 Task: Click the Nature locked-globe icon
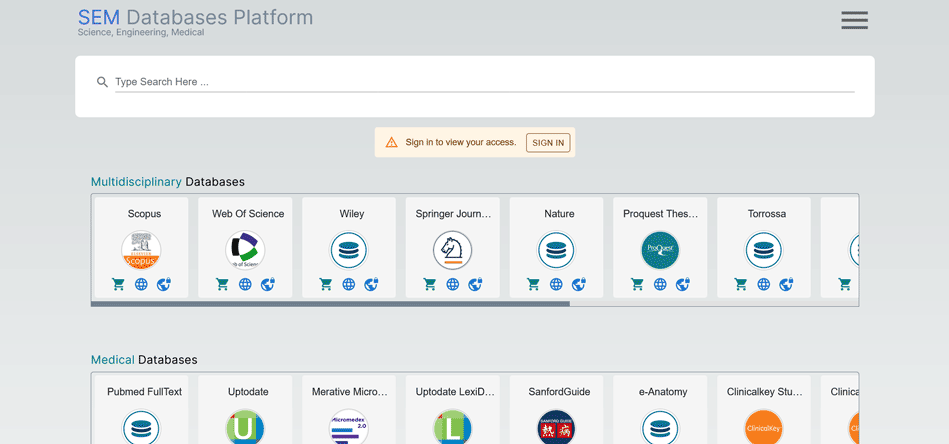click(579, 284)
